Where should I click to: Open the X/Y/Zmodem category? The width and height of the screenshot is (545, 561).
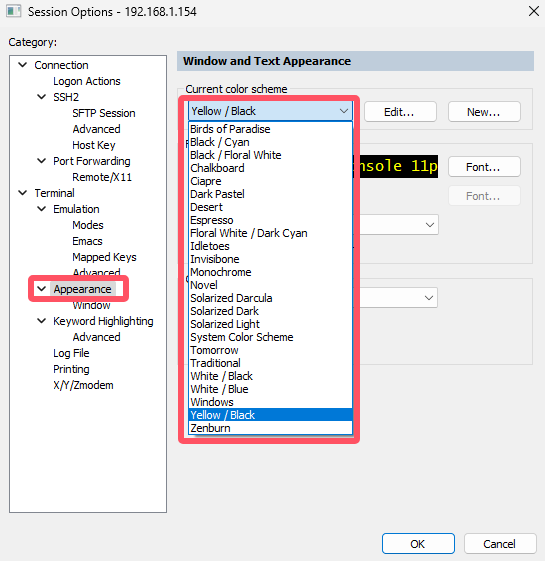point(83,385)
